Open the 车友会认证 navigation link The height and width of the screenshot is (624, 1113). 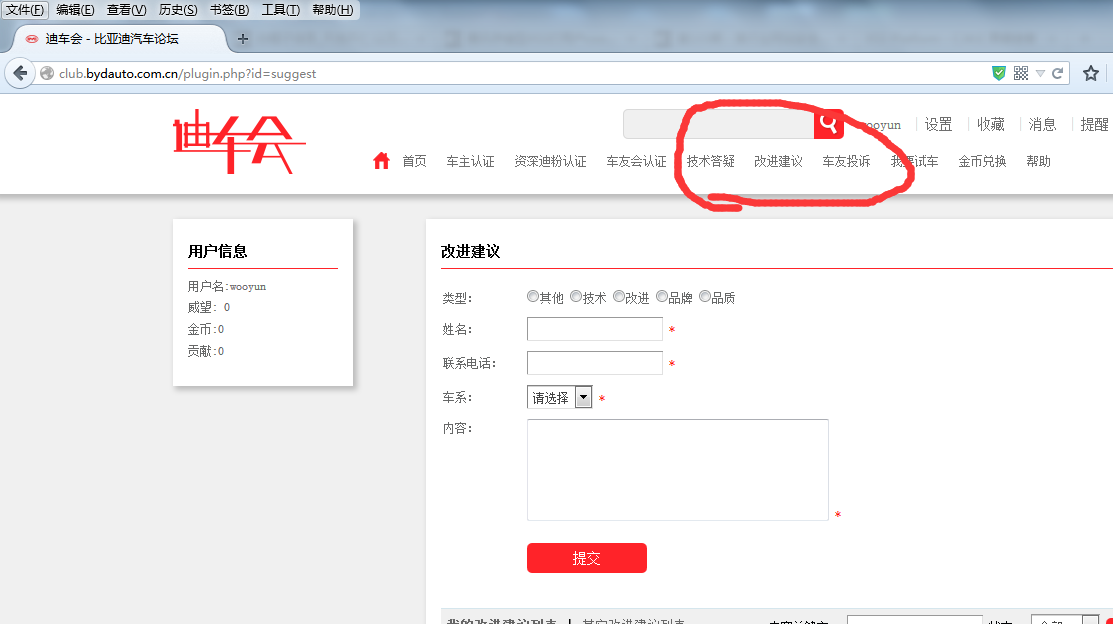(636, 161)
